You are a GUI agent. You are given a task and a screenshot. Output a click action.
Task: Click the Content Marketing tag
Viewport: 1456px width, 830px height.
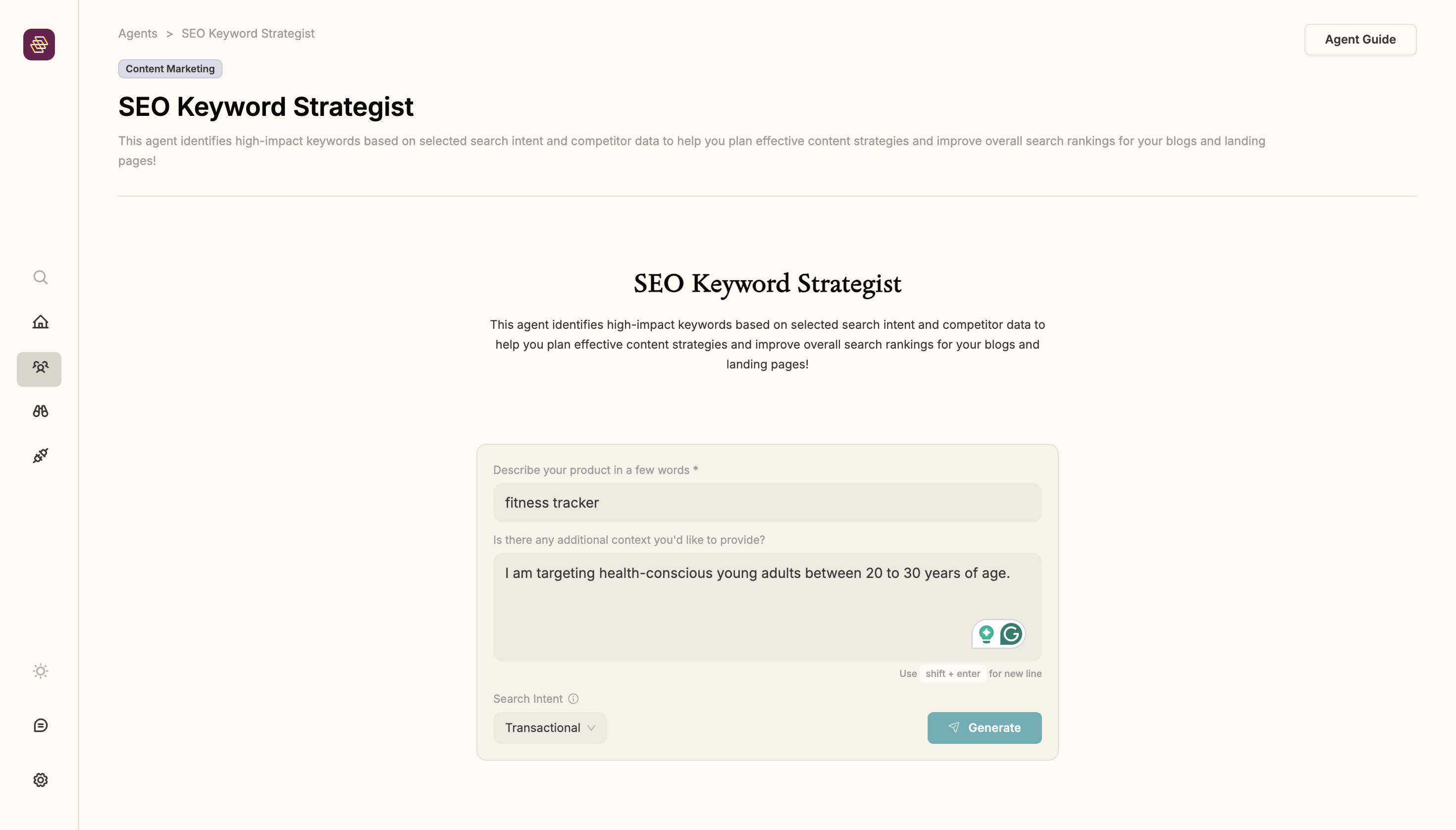pos(170,69)
